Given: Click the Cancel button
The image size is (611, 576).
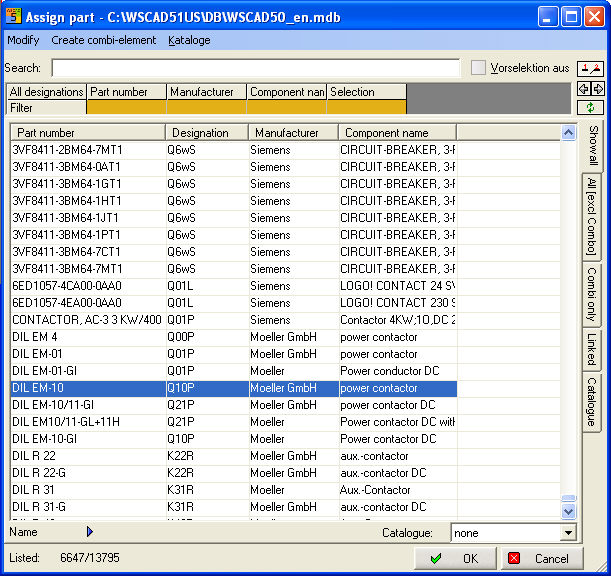Looking at the screenshot, I should [542, 558].
